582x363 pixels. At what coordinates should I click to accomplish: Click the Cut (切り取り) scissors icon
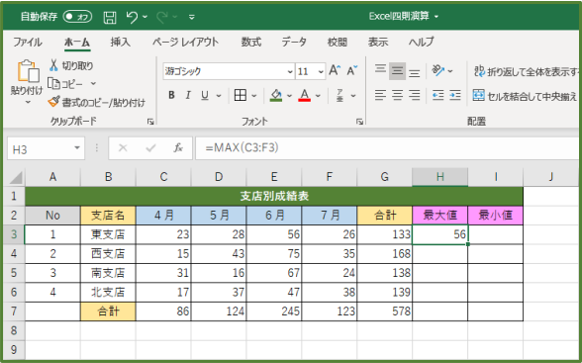54,65
